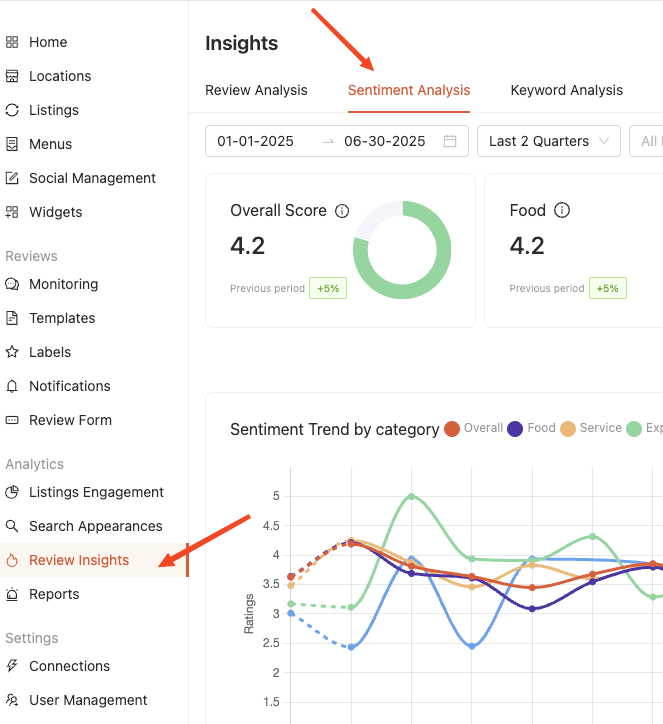Open Notifications under Reviews
The height and width of the screenshot is (724, 663).
[70, 386]
